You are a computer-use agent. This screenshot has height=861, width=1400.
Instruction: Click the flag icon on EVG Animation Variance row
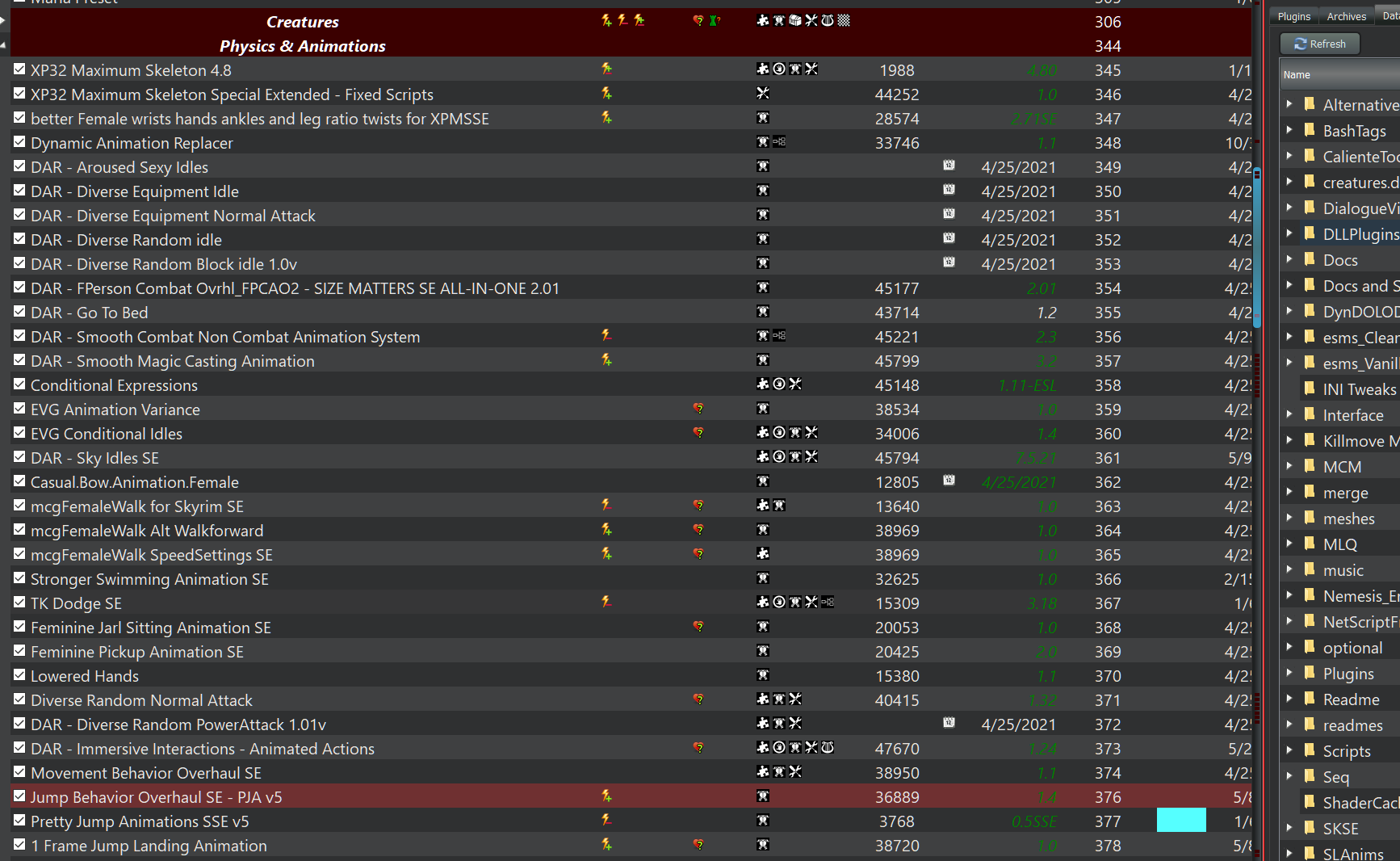tap(698, 409)
